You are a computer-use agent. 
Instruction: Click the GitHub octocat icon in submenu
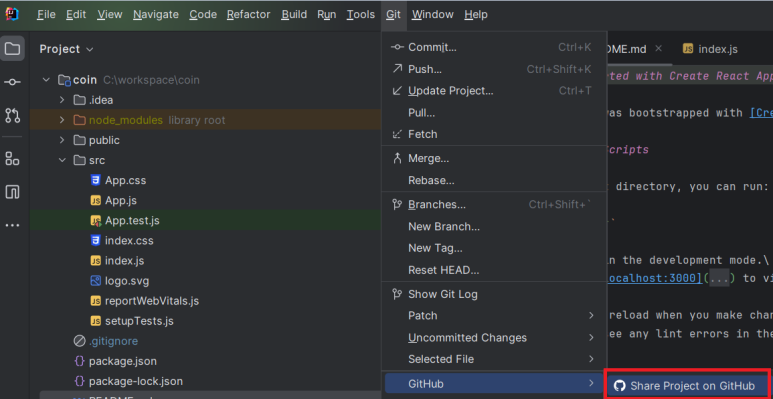click(620, 386)
